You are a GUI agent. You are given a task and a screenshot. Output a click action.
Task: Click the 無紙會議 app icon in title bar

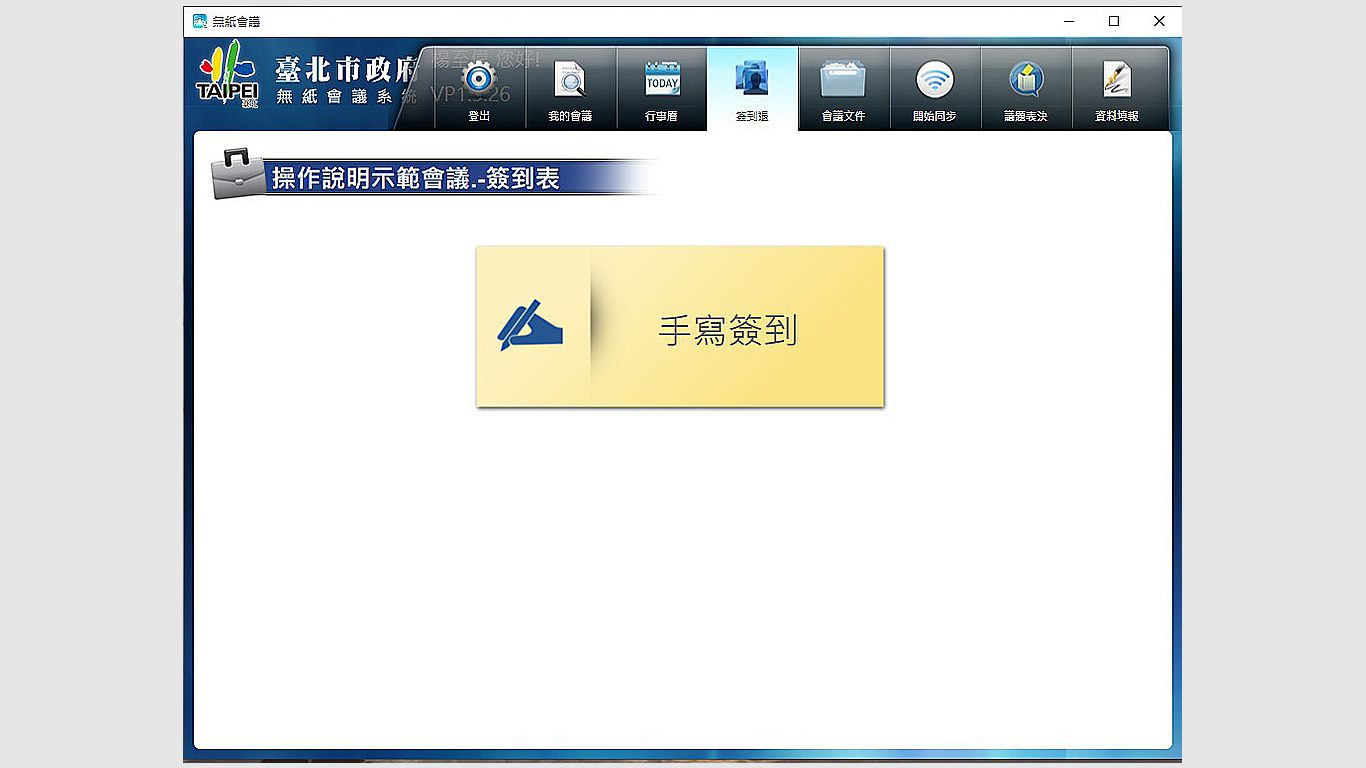200,21
